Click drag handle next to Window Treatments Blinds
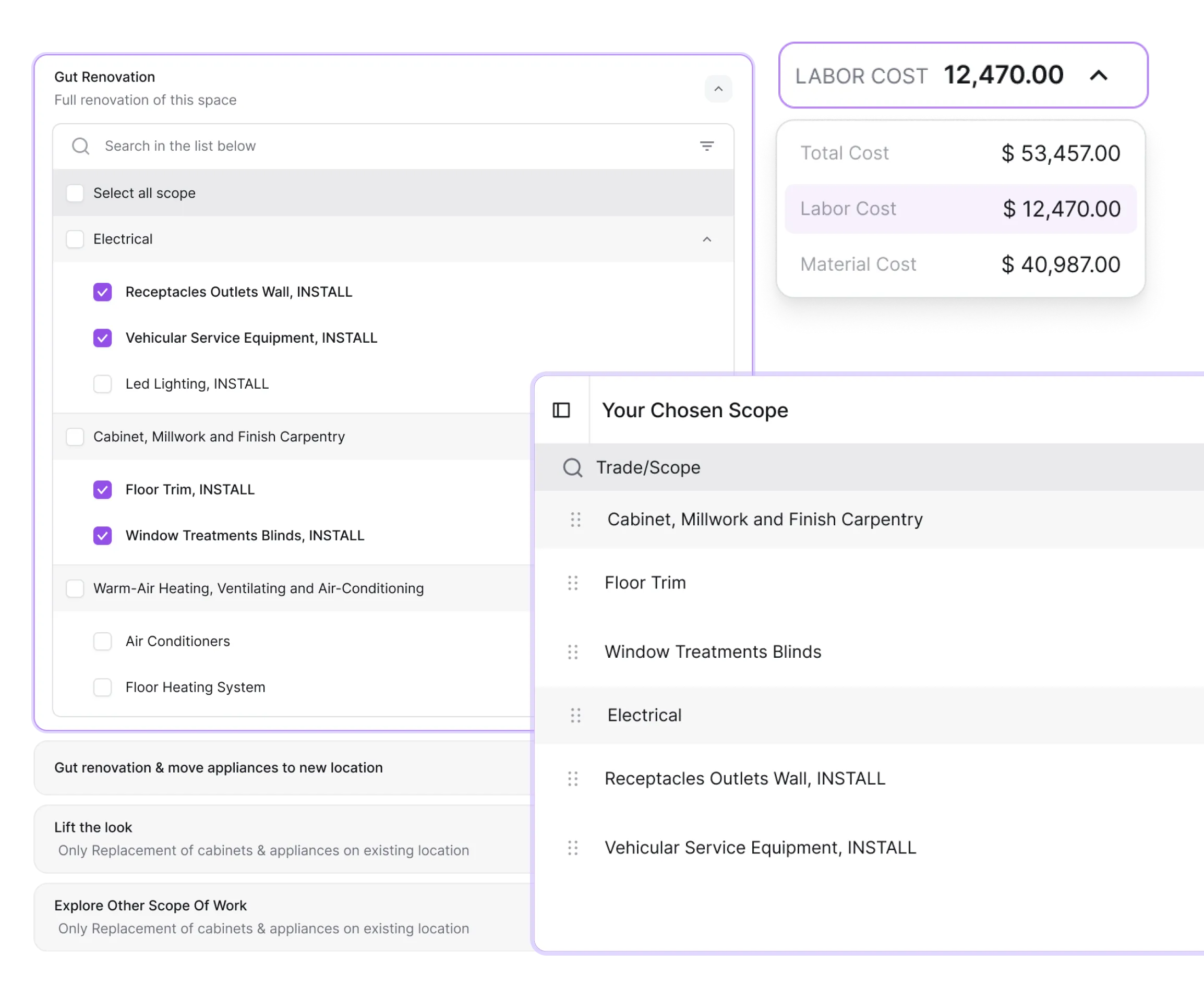 [573, 652]
